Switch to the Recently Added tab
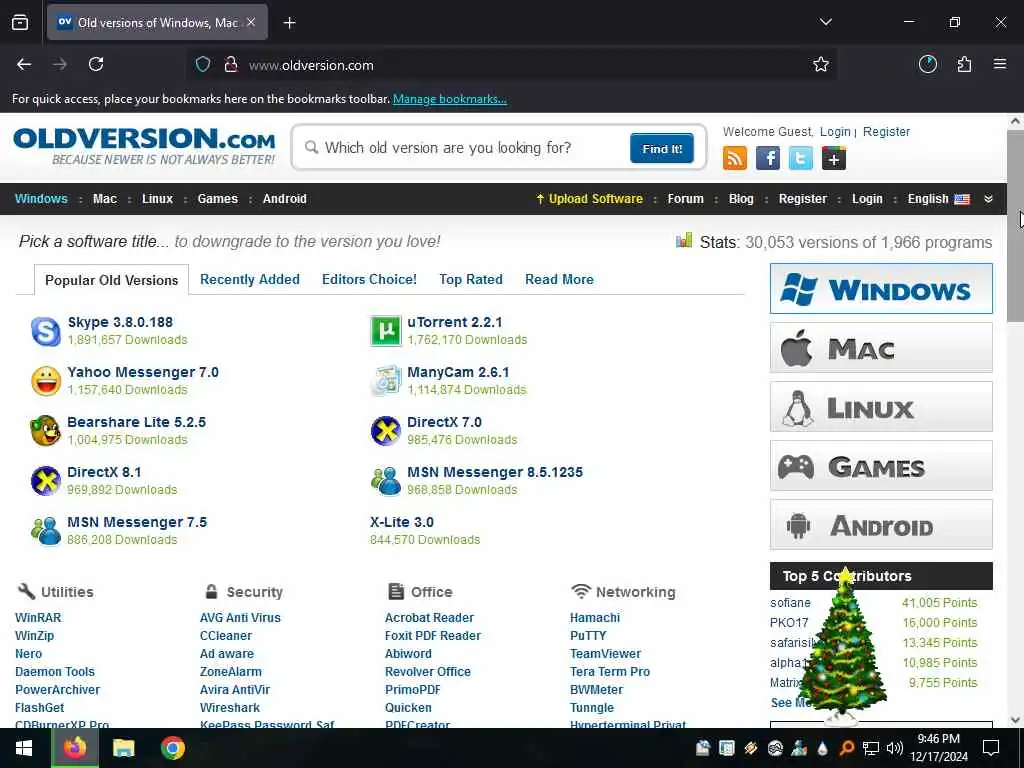 tap(249, 280)
